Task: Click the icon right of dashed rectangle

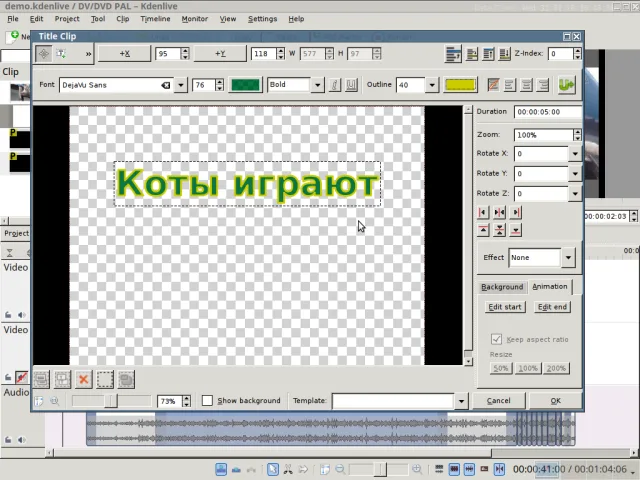Action: (126, 380)
